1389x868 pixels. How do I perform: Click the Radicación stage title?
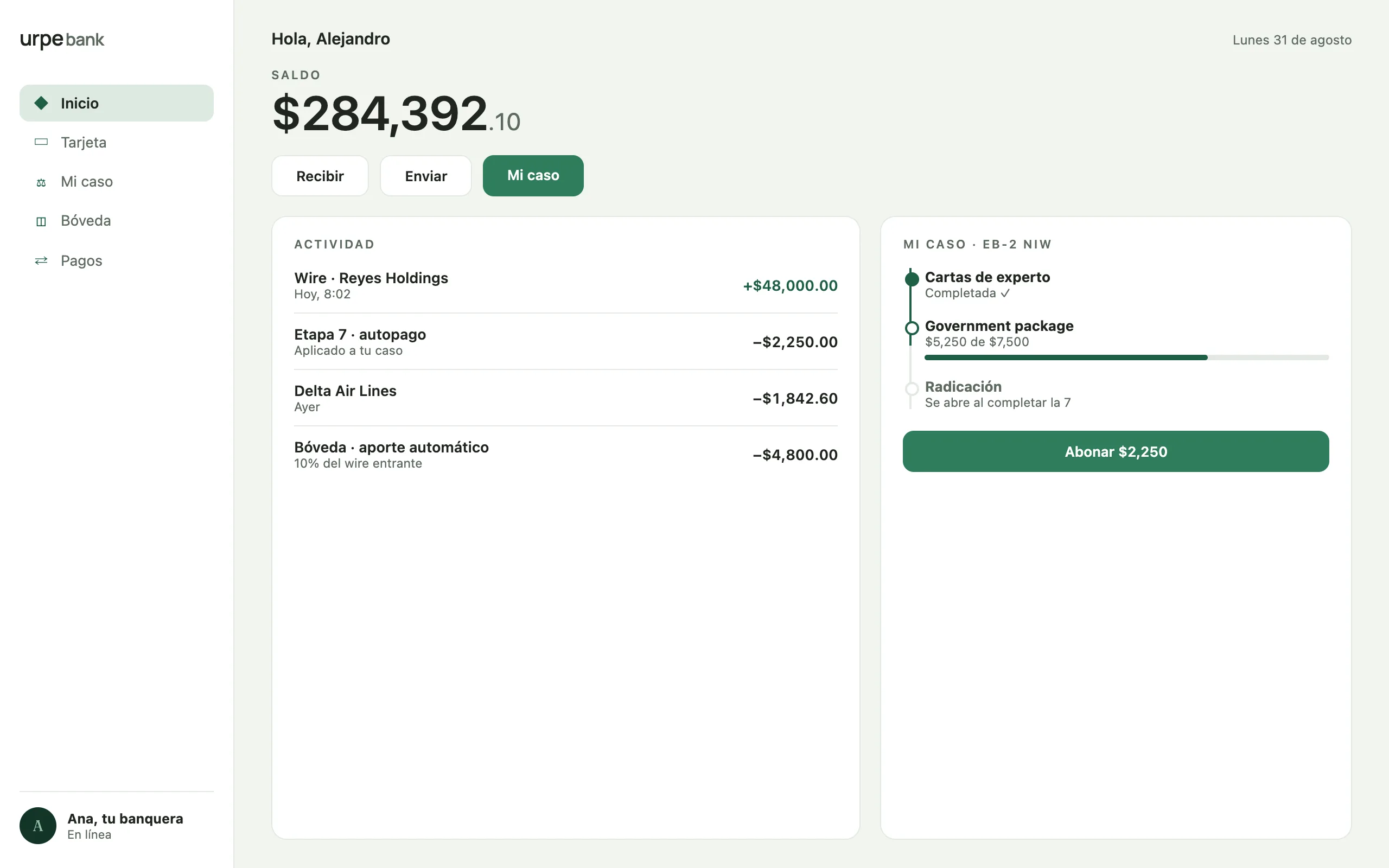tap(963, 386)
